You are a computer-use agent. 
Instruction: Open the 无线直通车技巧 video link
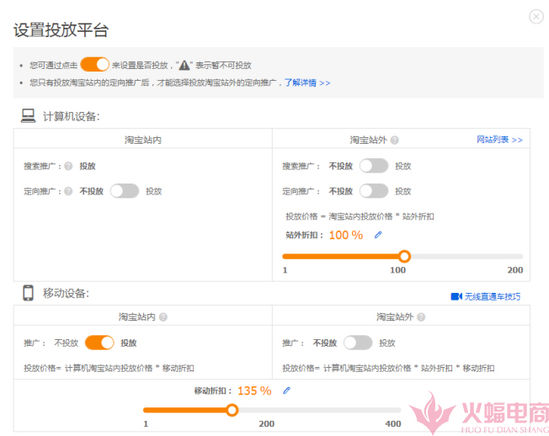492,296
